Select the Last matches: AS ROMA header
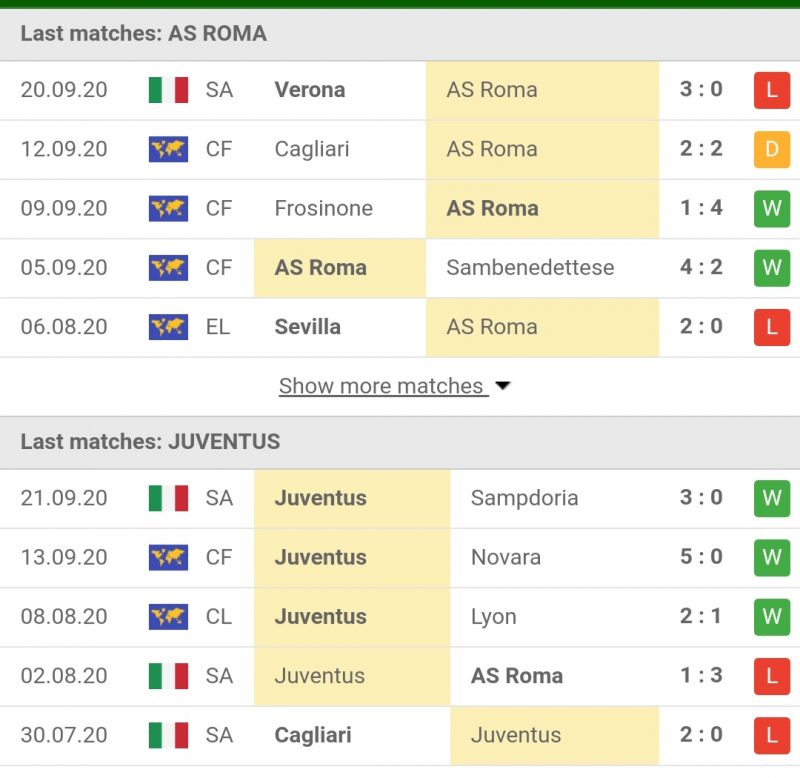800x778 pixels. [x=143, y=33]
